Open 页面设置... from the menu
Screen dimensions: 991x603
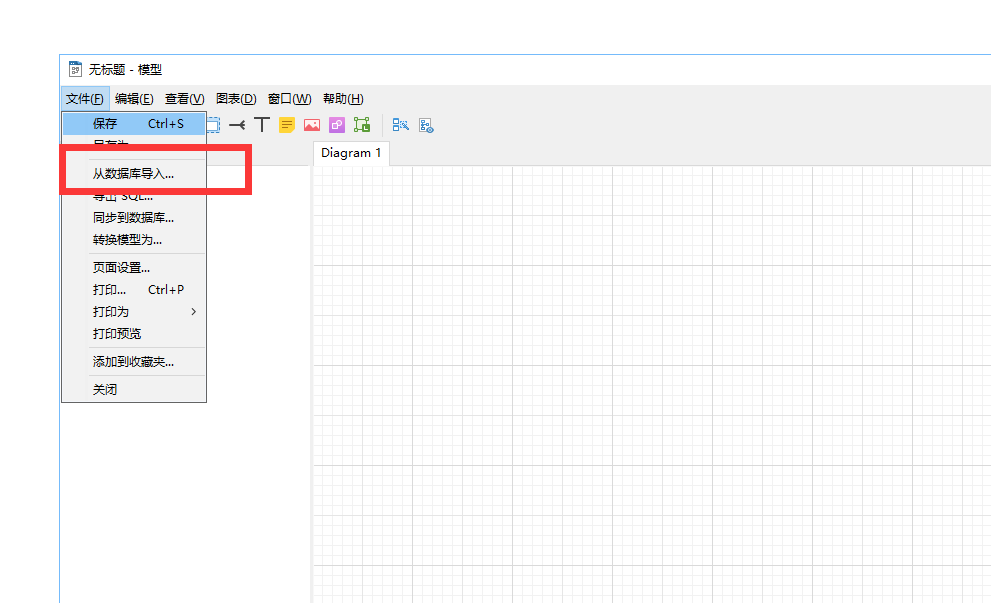coord(134,267)
